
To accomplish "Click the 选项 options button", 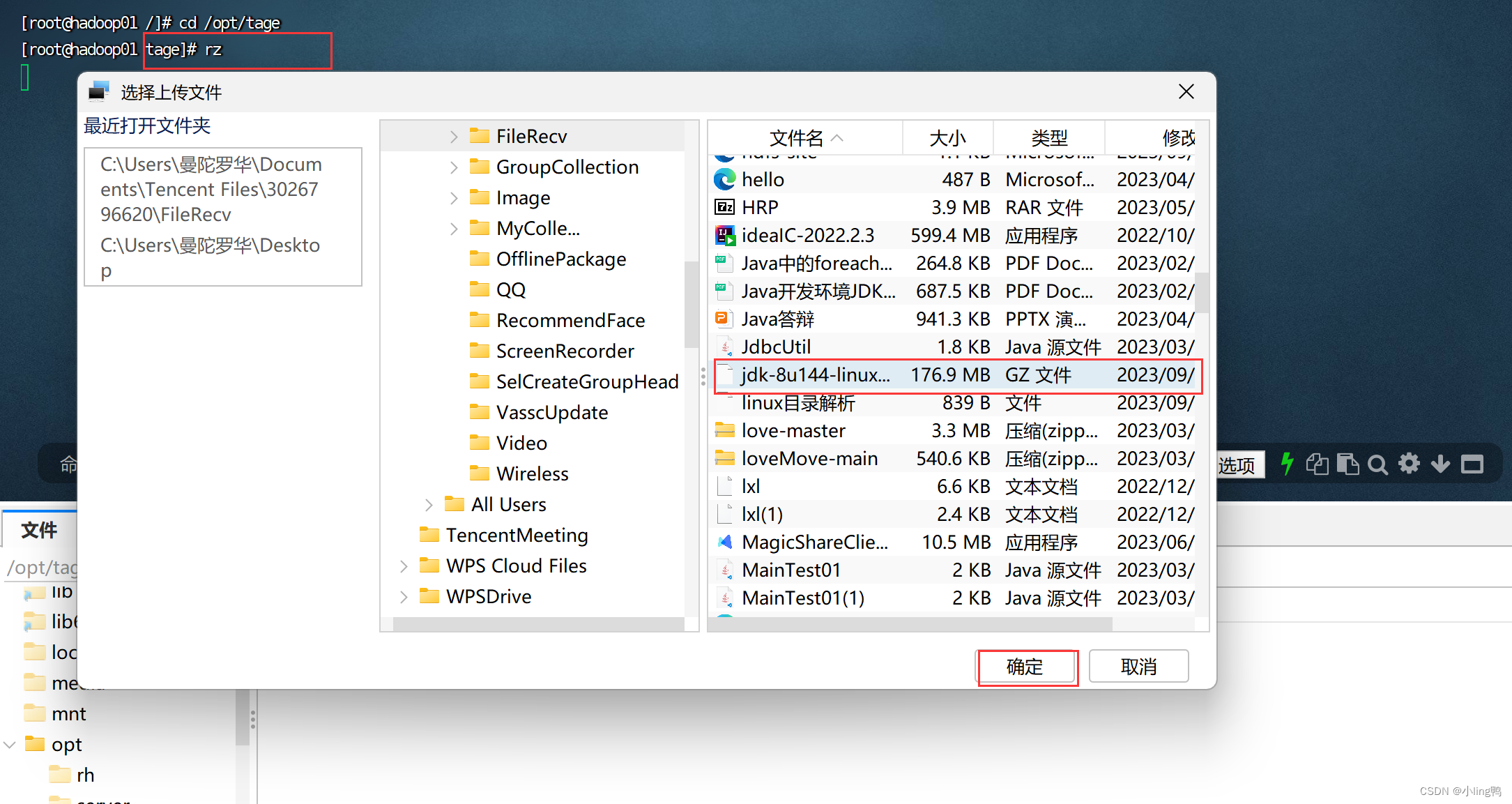I will (x=1237, y=465).
